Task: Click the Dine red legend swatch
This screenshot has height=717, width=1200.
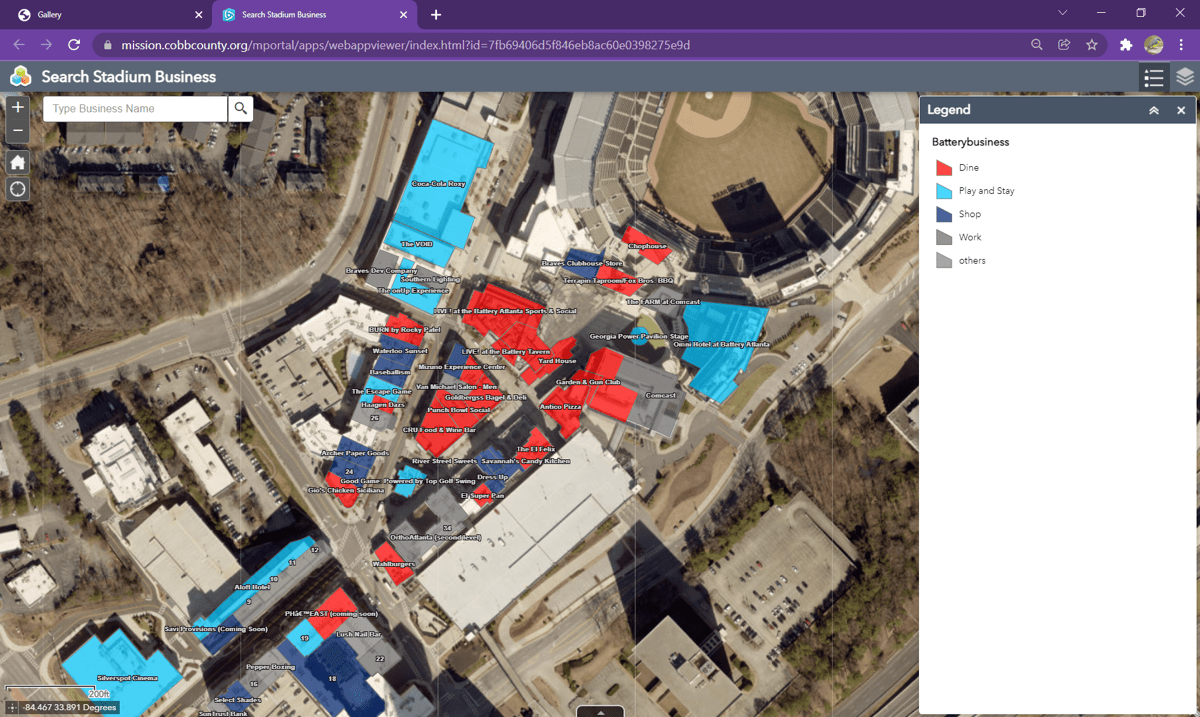Action: 943,168
